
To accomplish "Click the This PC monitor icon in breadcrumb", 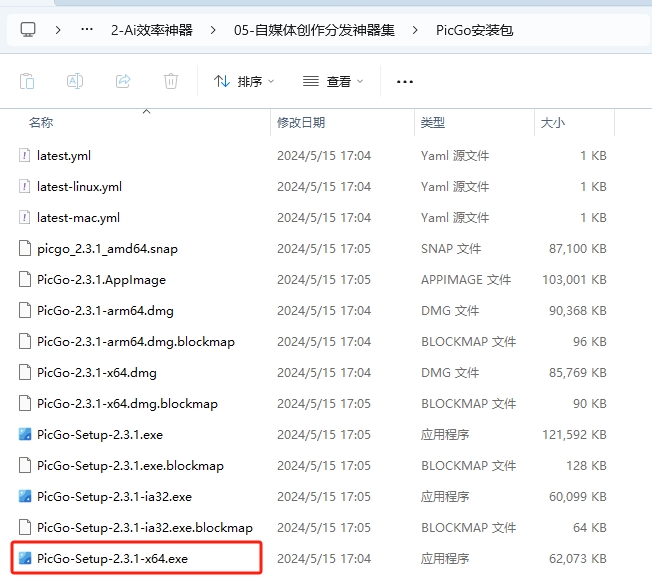I will [x=28, y=30].
